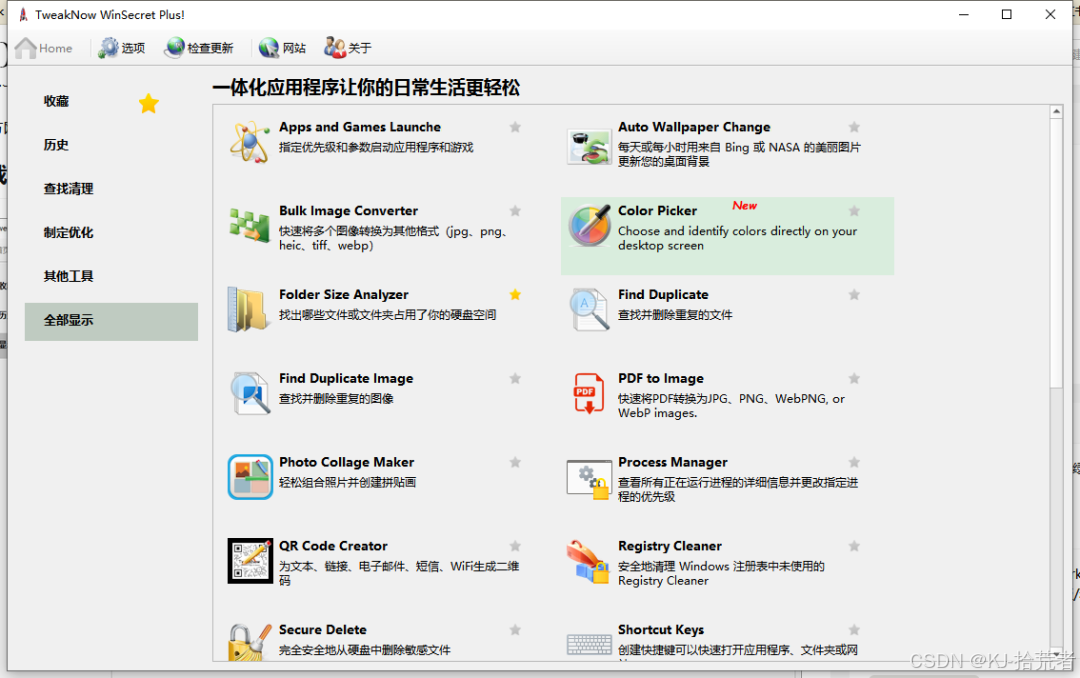Open the Apps and Games Launcher atom icon
1080x678 pixels.
(x=249, y=142)
